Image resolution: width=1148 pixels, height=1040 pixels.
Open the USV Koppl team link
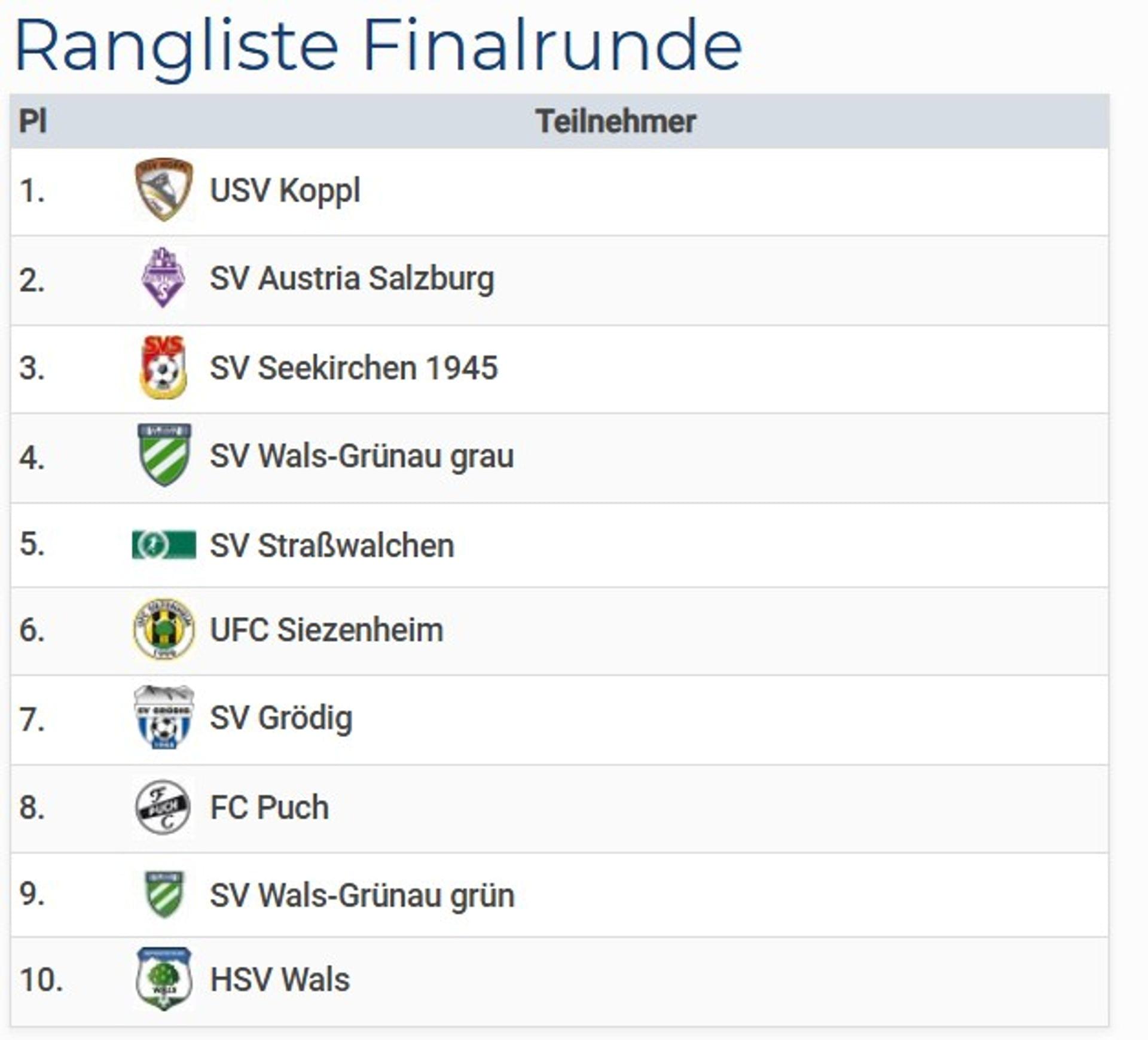[x=285, y=191]
